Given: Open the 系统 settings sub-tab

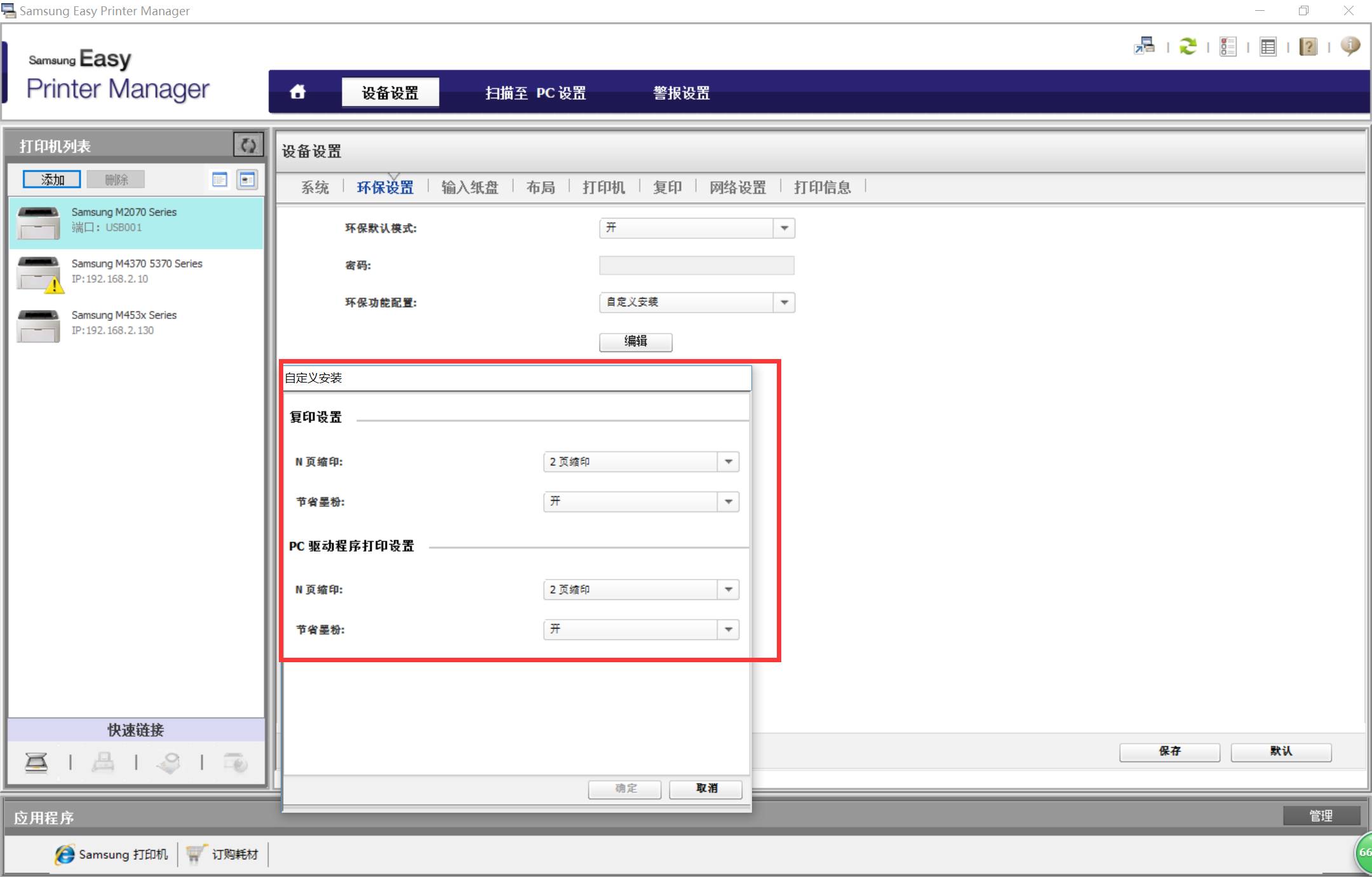Looking at the screenshot, I should tap(315, 187).
